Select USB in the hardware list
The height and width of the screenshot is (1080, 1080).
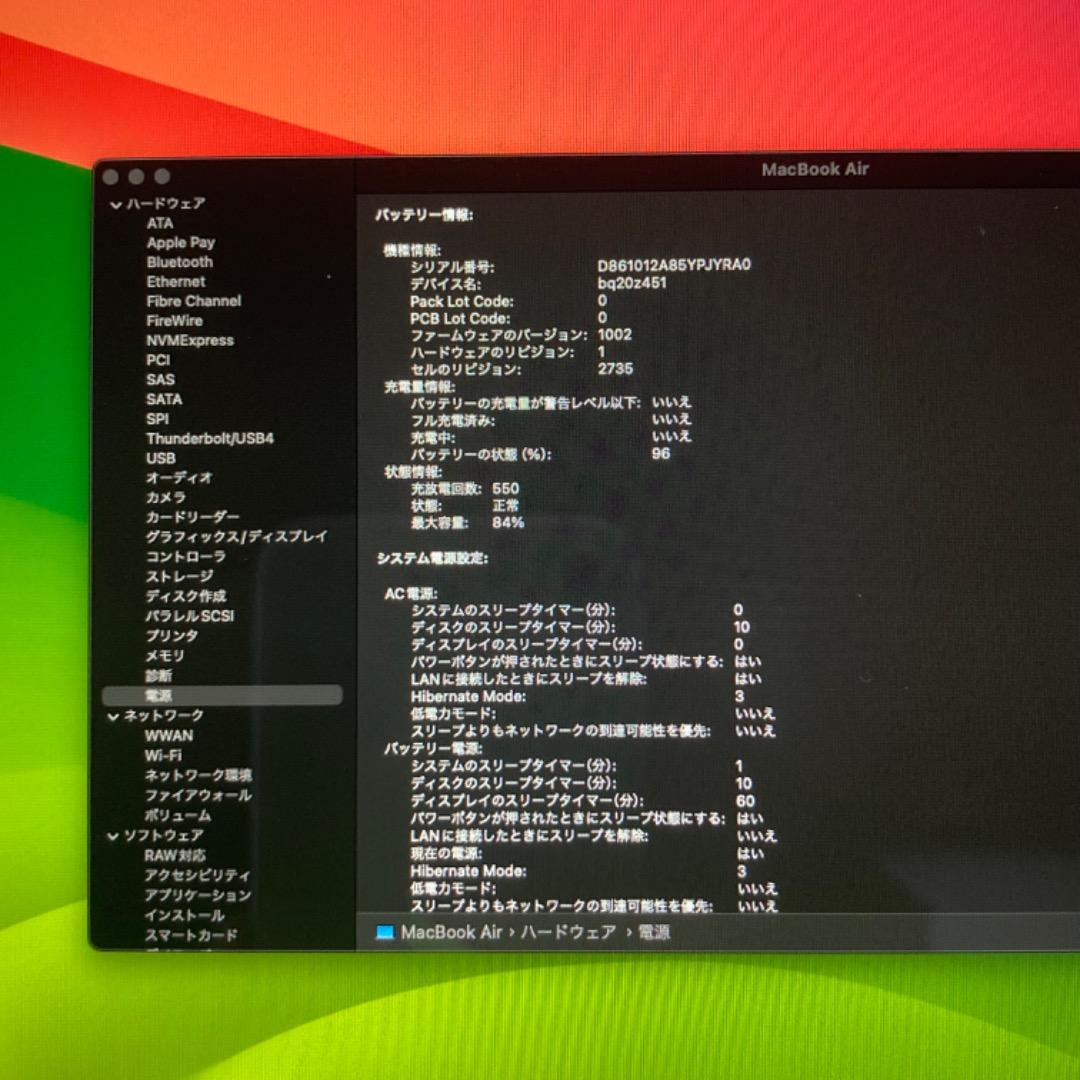pos(161,458)
